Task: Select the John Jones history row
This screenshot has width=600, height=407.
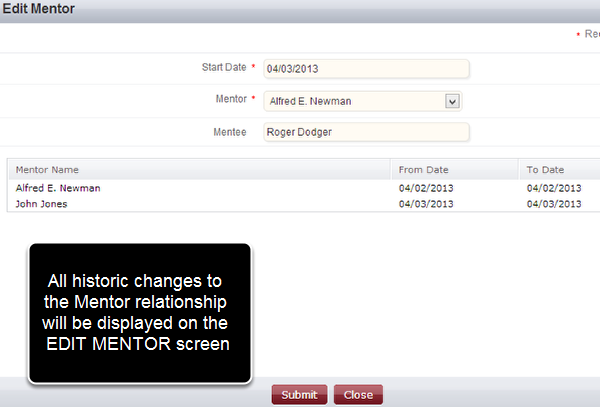Action: point(304,204)
